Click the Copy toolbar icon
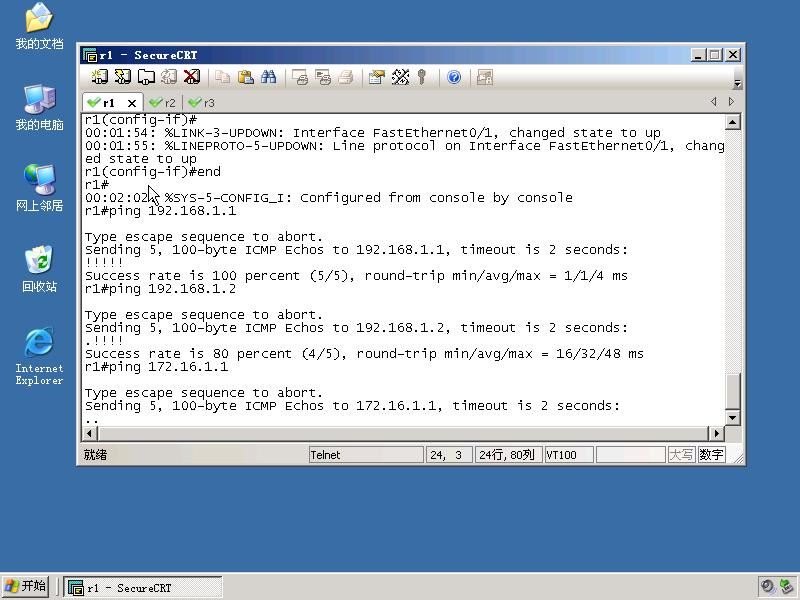Viewport: 800px width, 600px height. (x=222, y=77)
